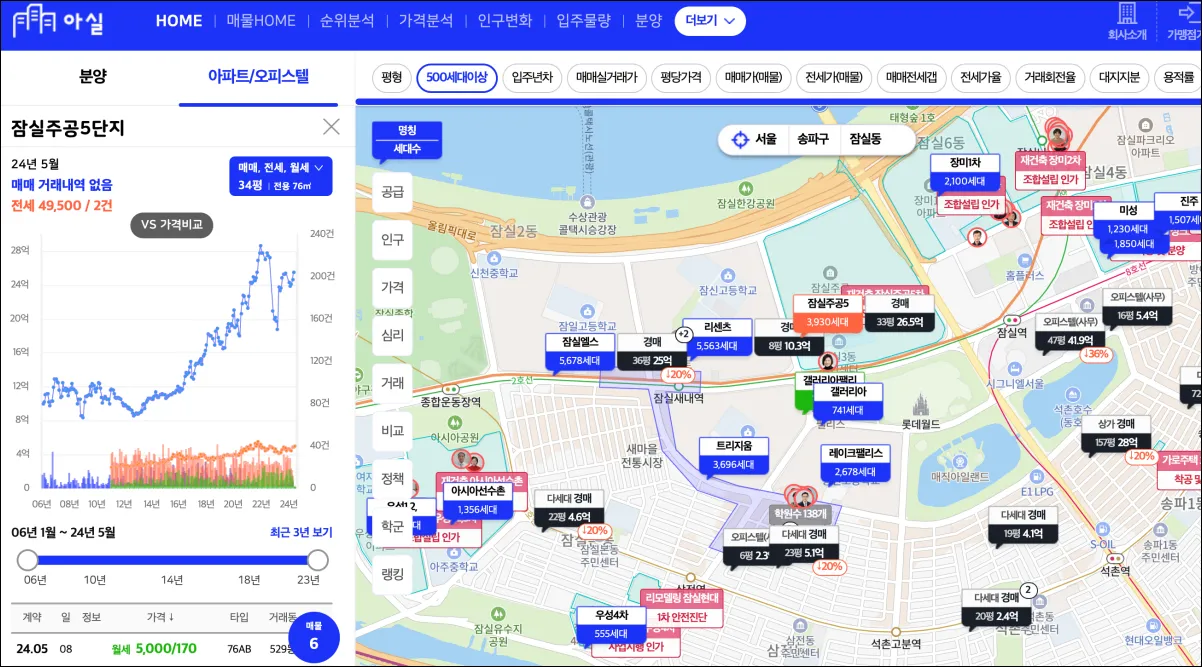The image size is (1202, 667).
Task: Open 송파구 district selector
Action: pos(812,140)
